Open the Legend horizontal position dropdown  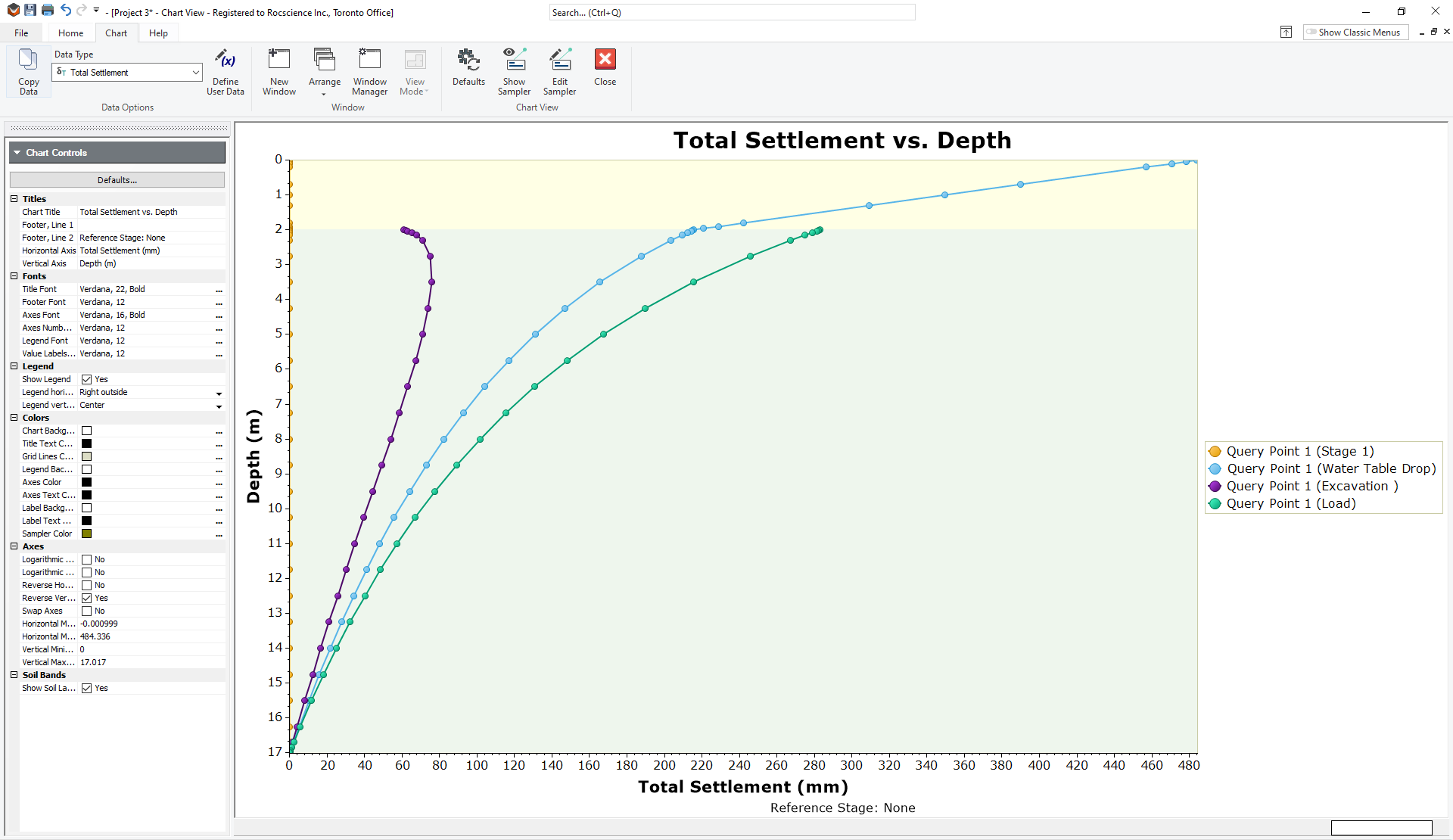point(219,393)
